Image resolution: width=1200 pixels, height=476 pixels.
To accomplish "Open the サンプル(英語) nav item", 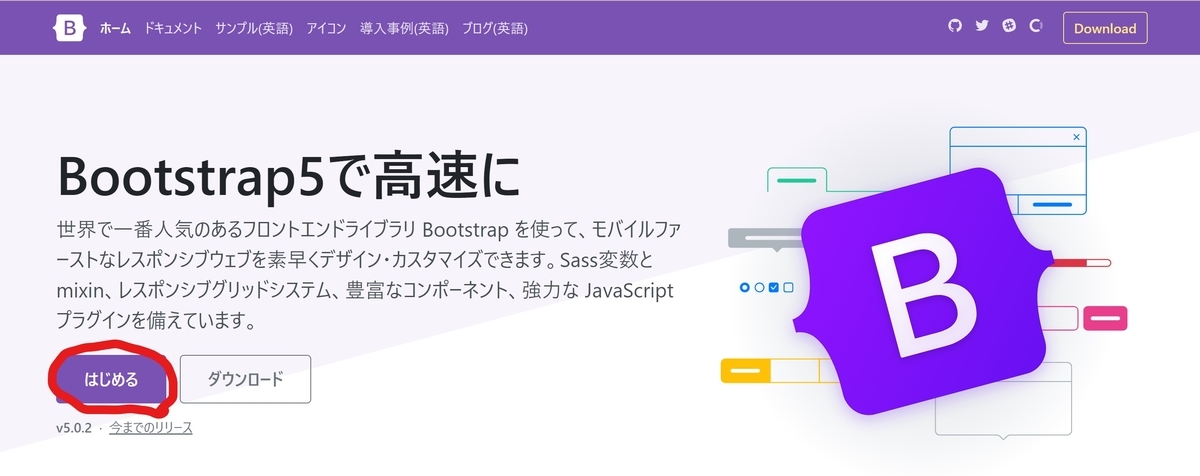I will pos(254,28).
